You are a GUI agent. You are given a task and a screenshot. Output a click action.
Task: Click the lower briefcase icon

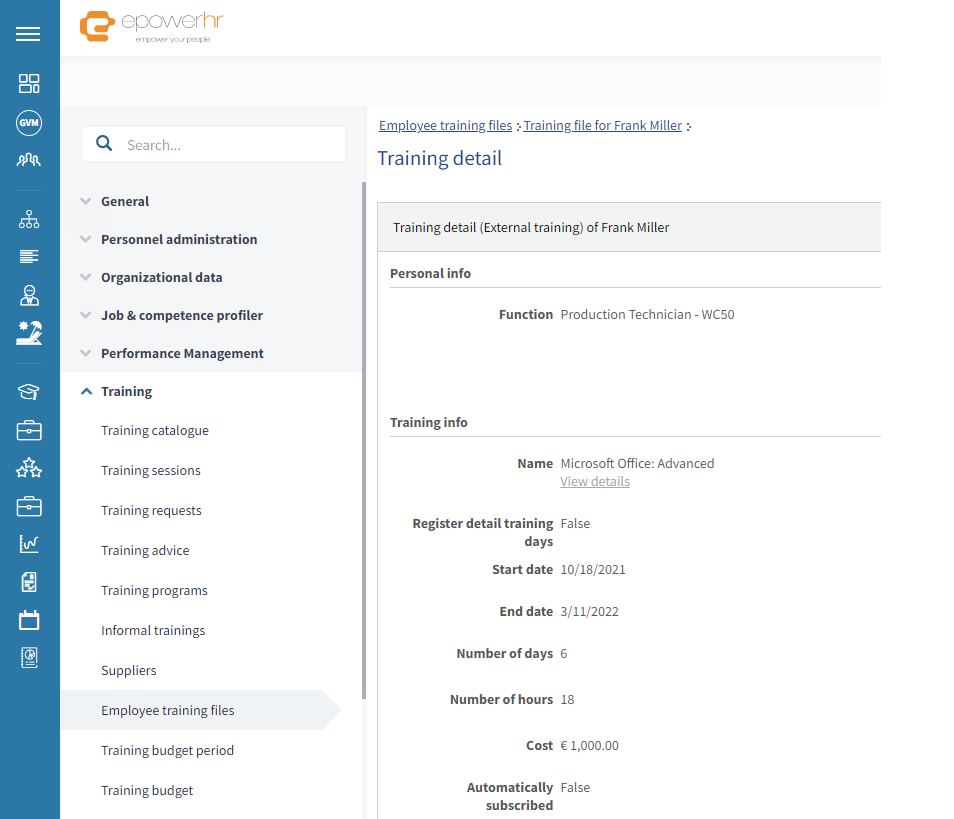click(29, 506)
